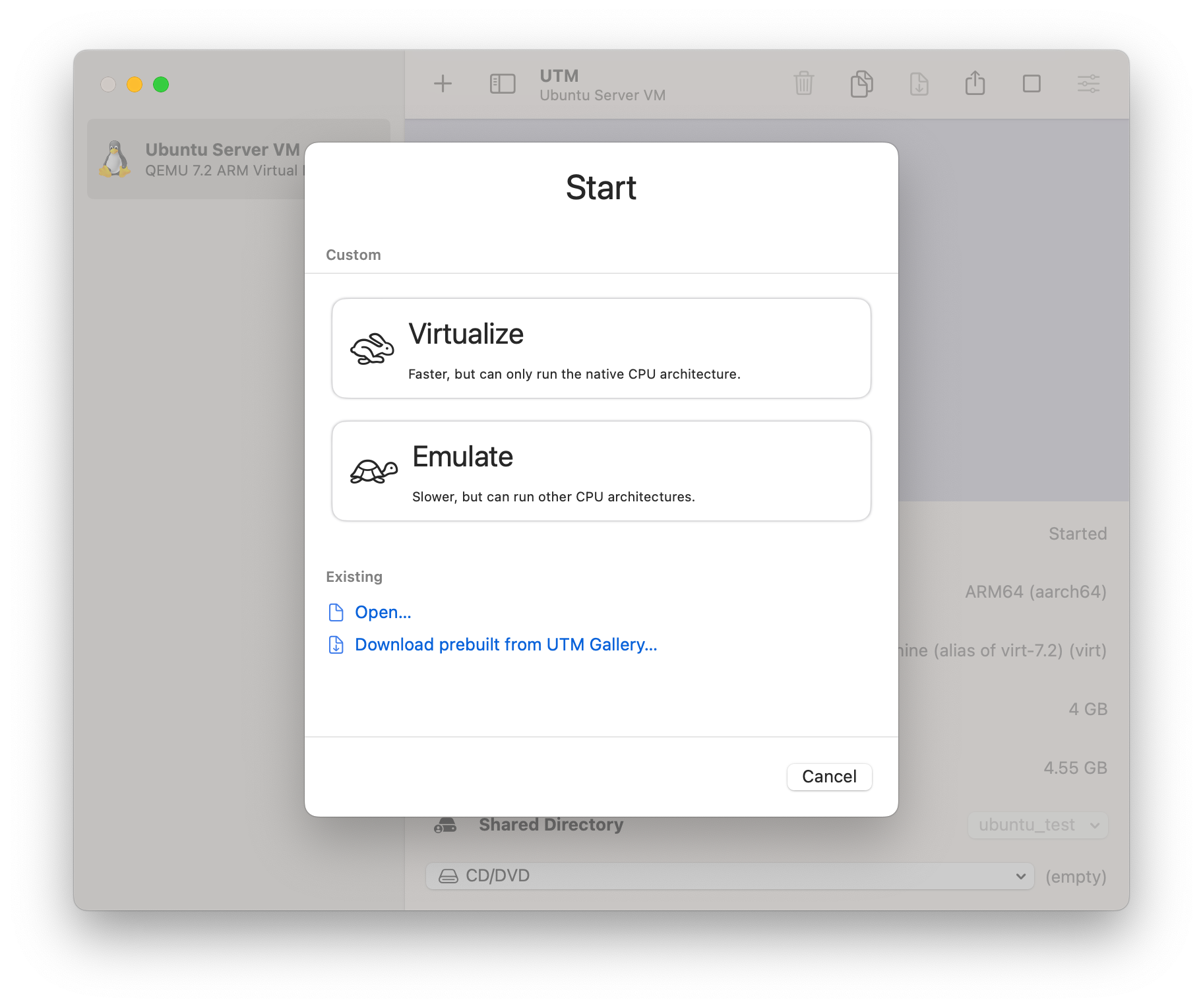Open the ubuntu_test shared directory dropdown
Screen dimensions: 1203x1008
1037,825
